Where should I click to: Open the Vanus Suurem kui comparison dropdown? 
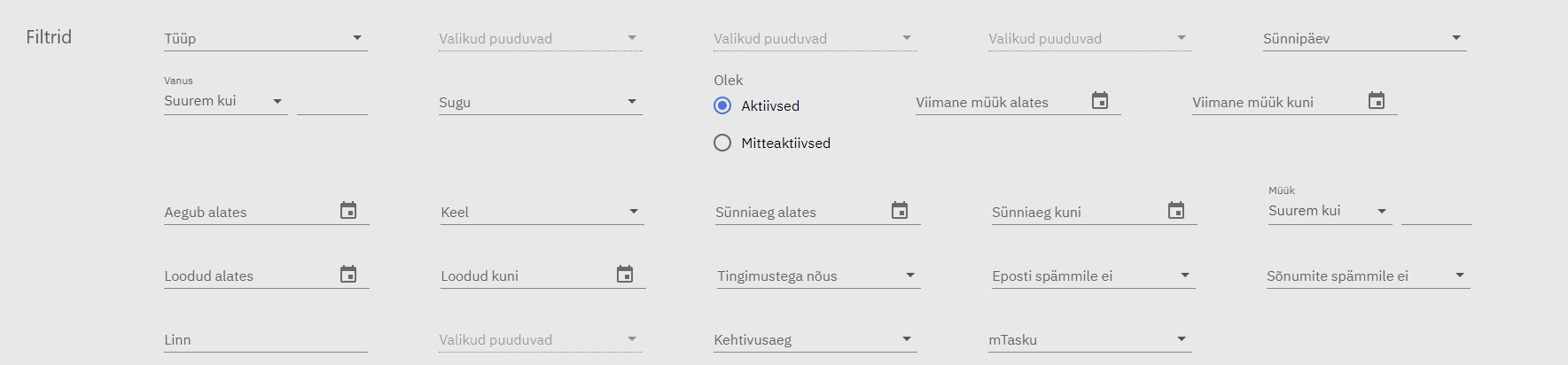(x=225, y=101)
